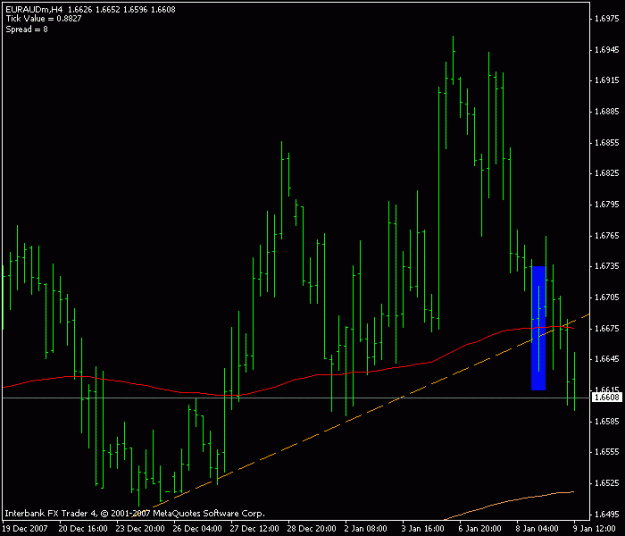Click the Tick Value = 0.8827 label
This screenshot has height=536, width=625.
click(43, 19)
